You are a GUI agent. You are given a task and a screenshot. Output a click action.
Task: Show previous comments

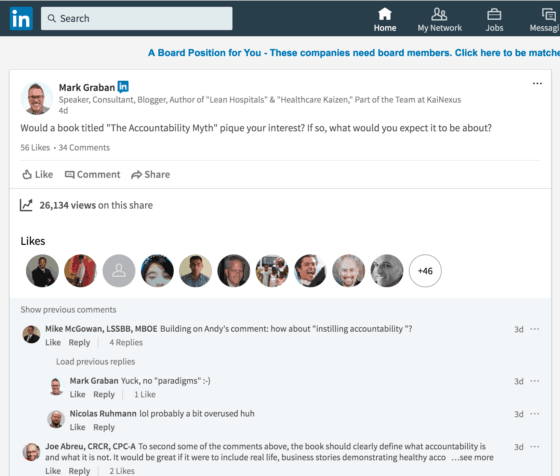pos(68,310)
